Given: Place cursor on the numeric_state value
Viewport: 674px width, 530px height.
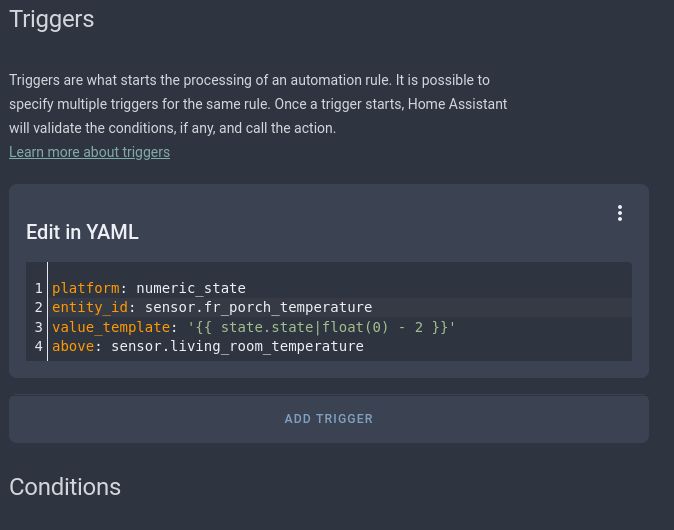Looking at the screenshot, I should pyautogui.click(x=190, y=288).
